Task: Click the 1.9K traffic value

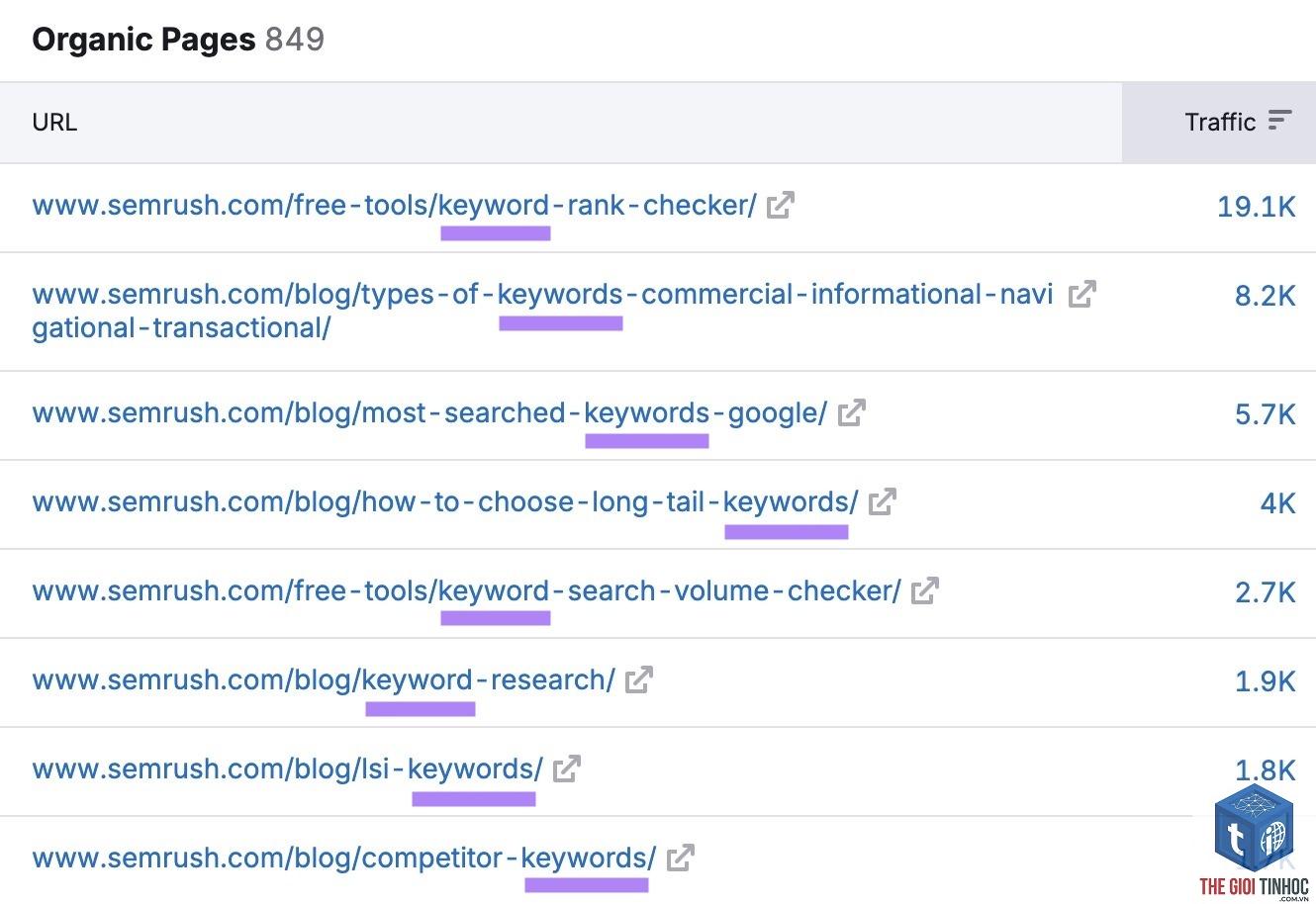Action: pos(1265,680)
